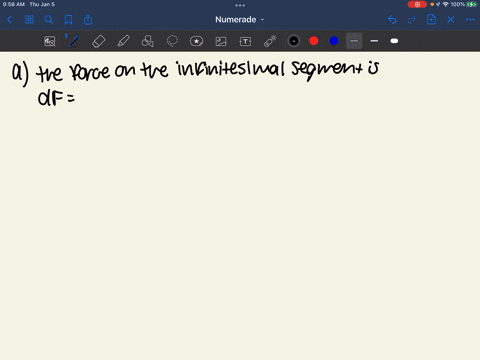The width and height of the screenshot is (480, 360).
Task: Add a new page
Action: [431, 20]
